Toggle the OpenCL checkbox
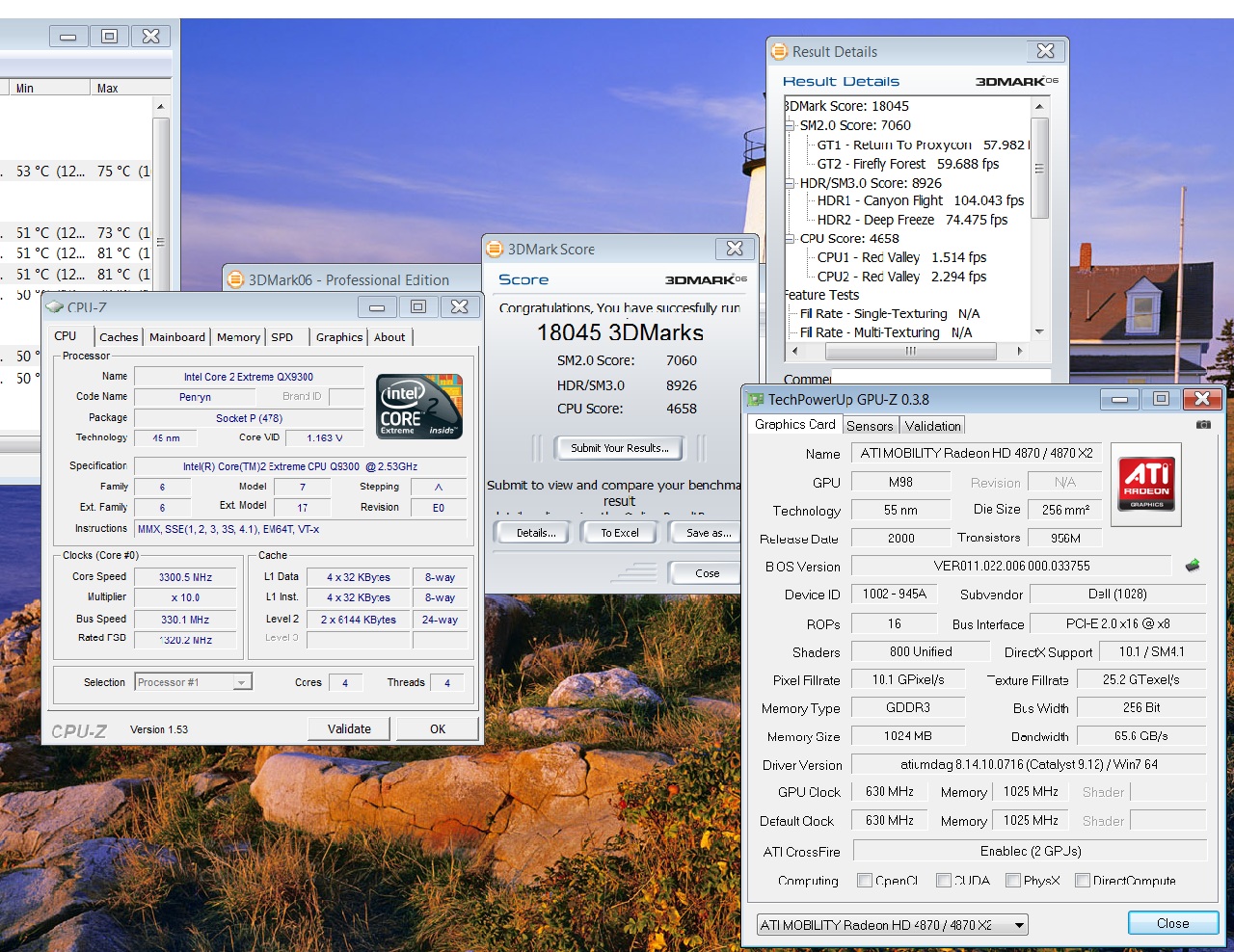The height and width of the screenshot is (952, 1234). [866, 880]
